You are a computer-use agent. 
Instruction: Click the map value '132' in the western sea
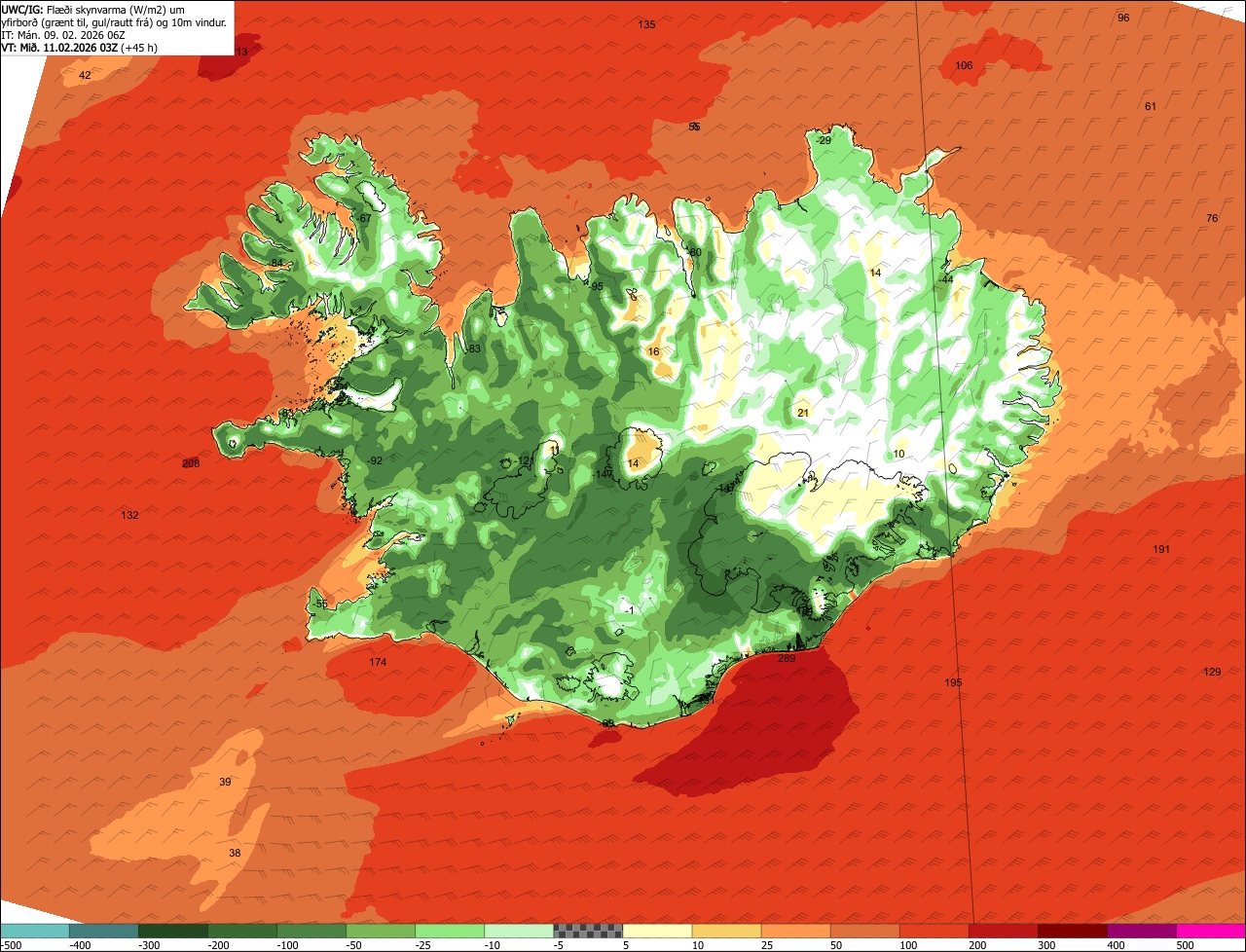(x=129, y=515)
